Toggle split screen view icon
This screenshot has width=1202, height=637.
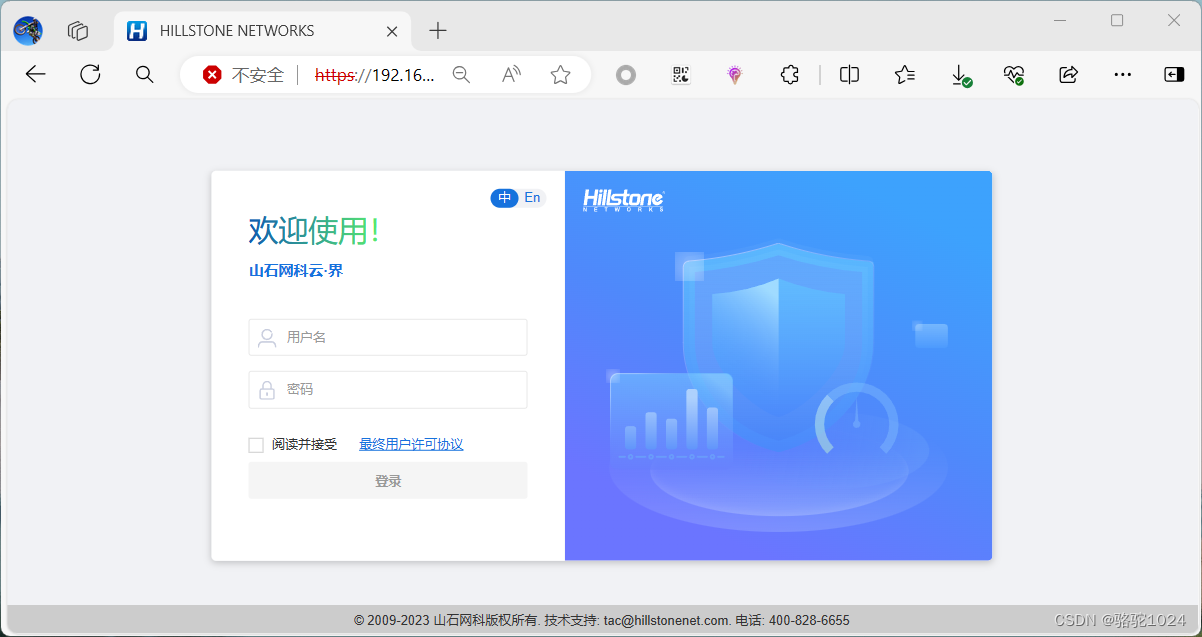click(849, 74)
